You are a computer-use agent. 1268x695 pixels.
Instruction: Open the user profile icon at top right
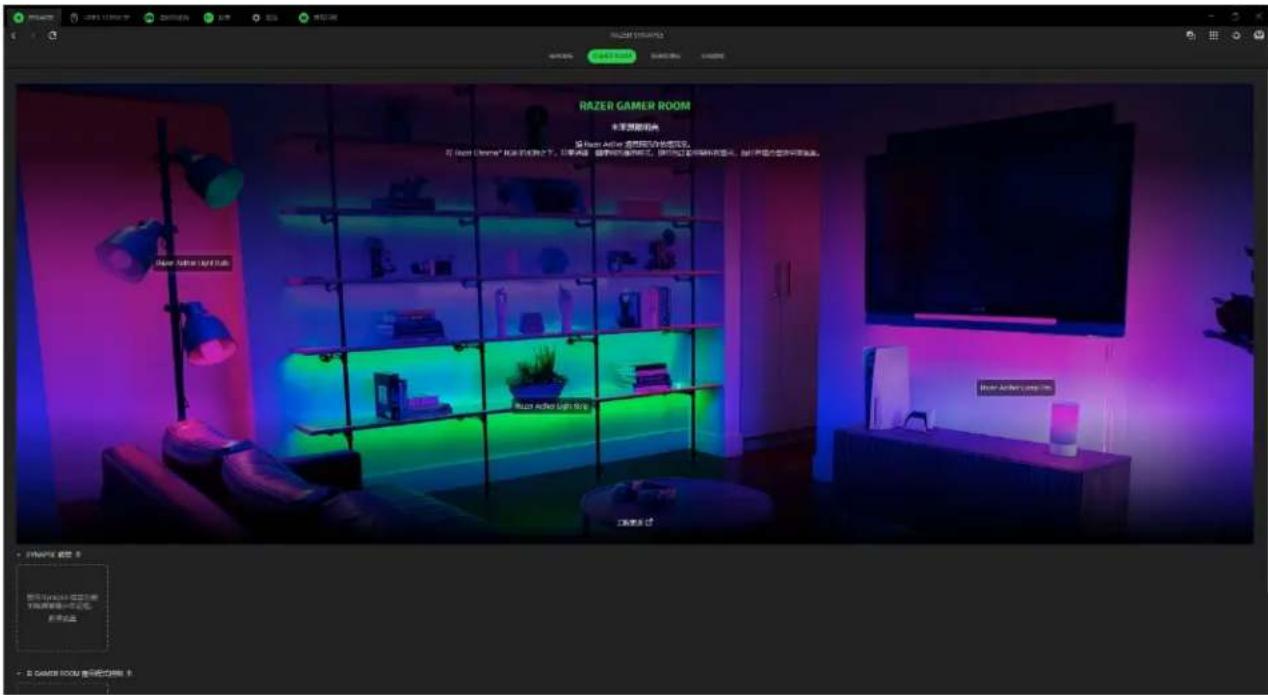(1257, 35)
